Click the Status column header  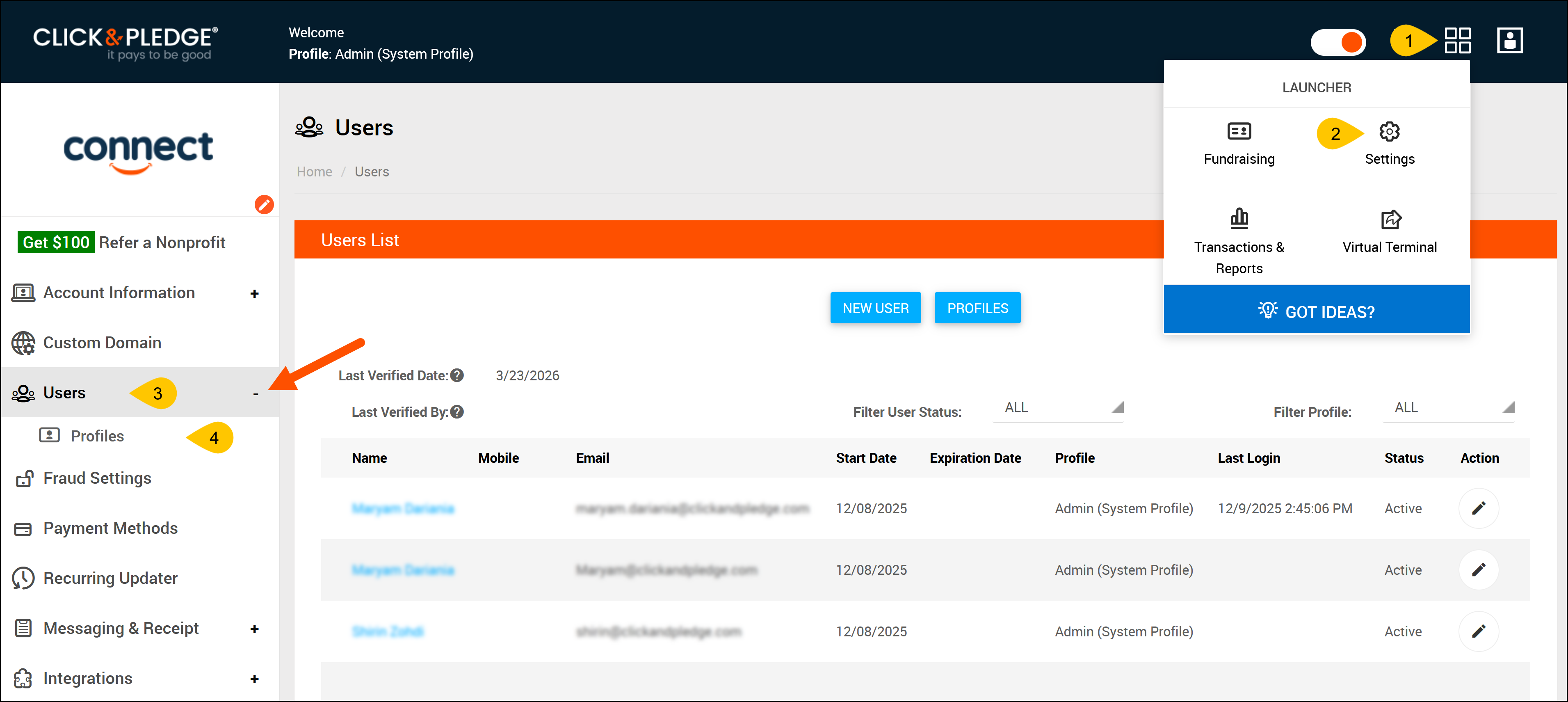(x=1404, y=458)
